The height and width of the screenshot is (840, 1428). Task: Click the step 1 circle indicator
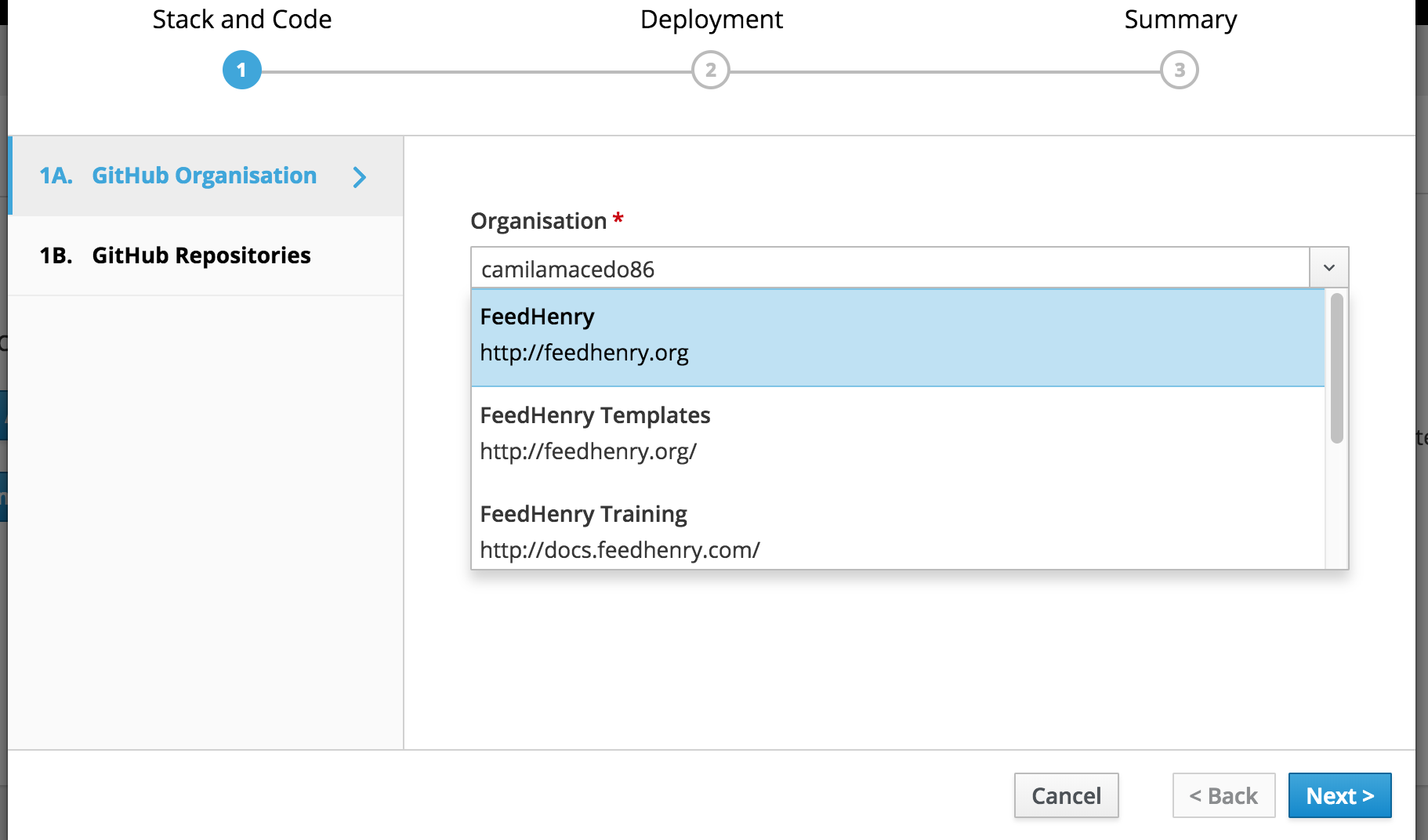241,69
